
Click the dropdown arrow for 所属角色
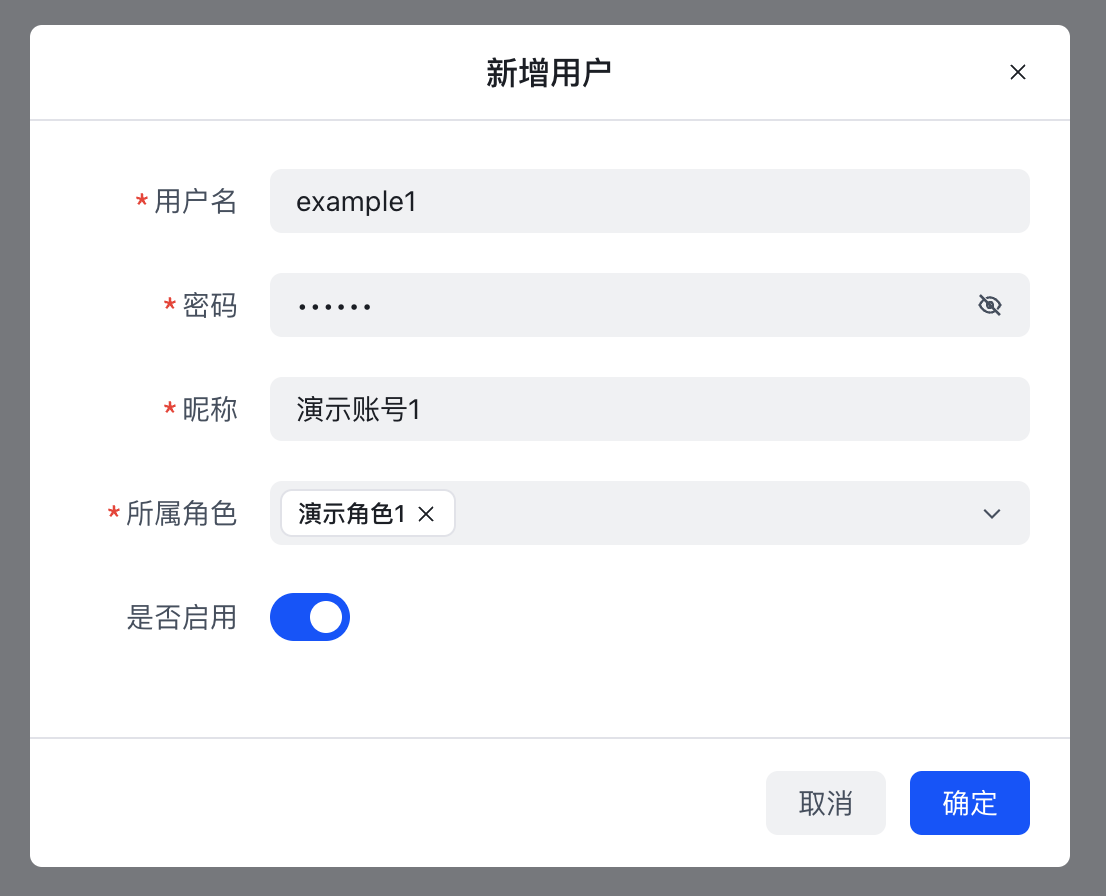click(x=992, y=514)
